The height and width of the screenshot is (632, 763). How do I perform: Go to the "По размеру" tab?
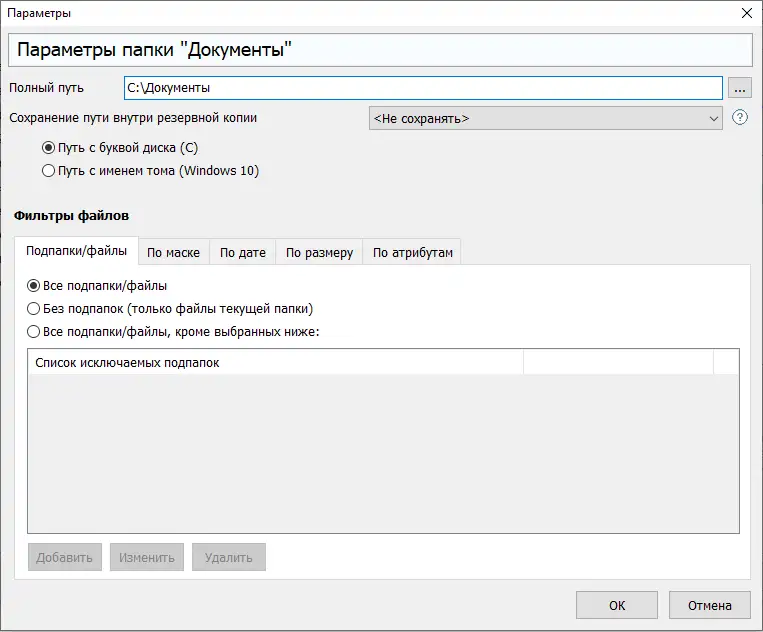319,252
